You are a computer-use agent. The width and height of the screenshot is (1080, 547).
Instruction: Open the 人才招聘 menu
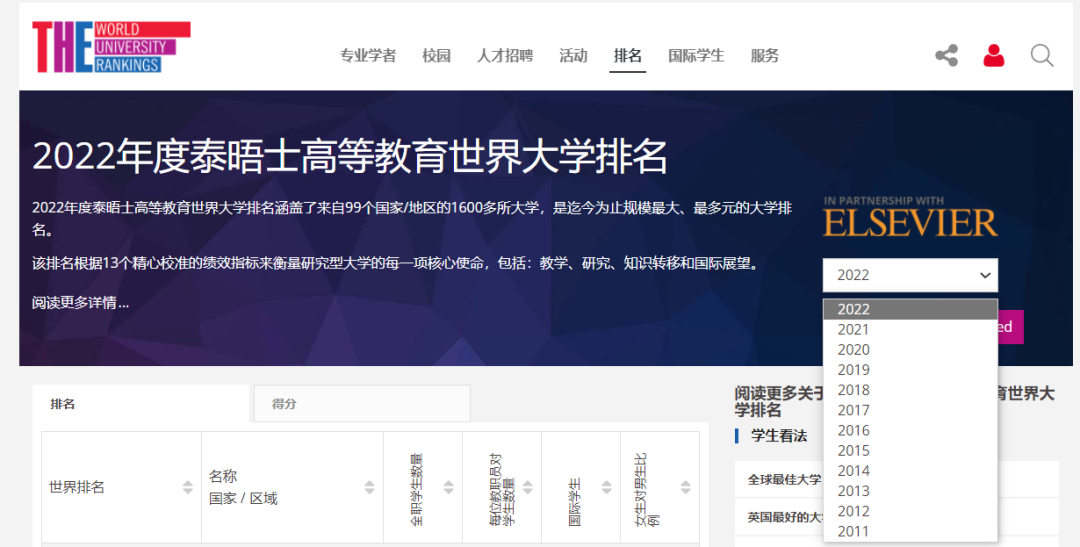click(505, 56)
